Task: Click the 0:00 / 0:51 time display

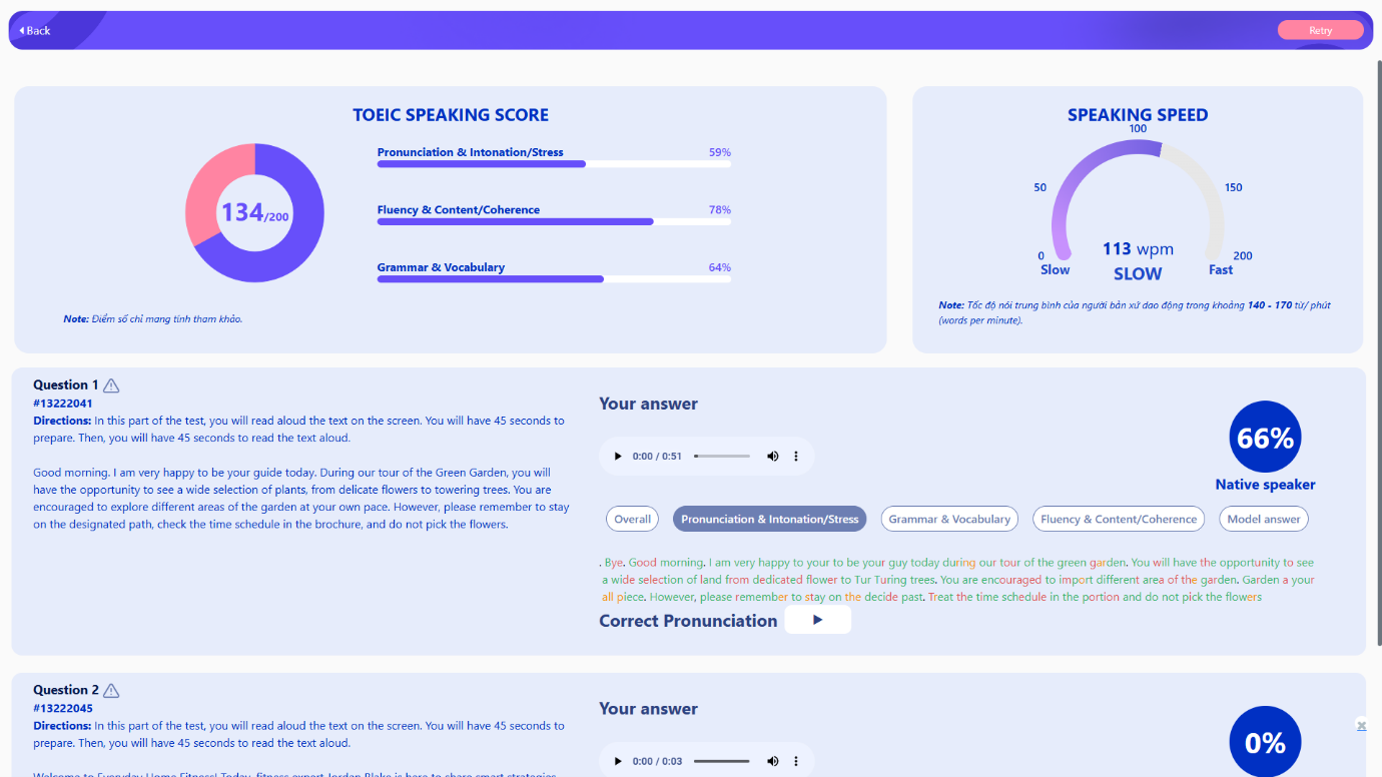Action: tap(657, 456)
